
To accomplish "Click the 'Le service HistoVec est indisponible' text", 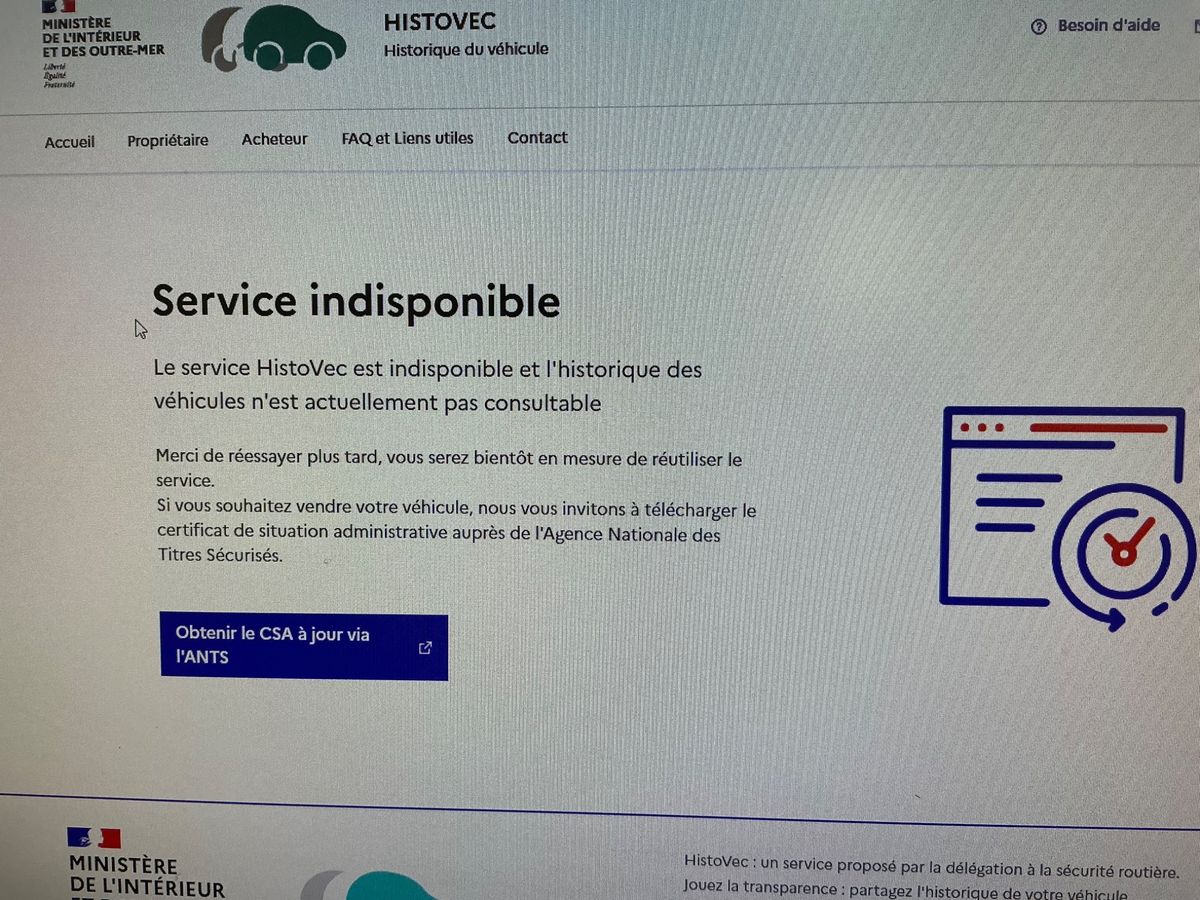I will (x=428, y=386).
